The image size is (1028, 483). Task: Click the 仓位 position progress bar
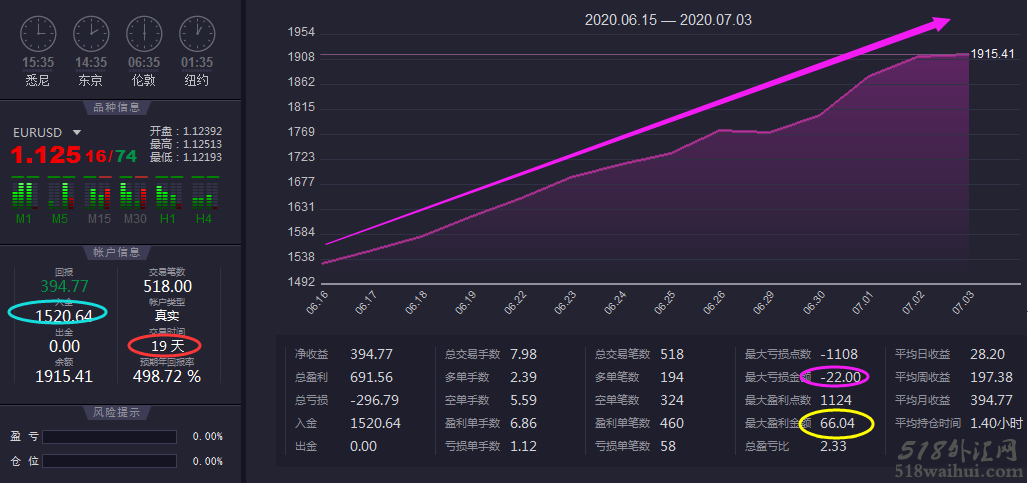[109, 461]
